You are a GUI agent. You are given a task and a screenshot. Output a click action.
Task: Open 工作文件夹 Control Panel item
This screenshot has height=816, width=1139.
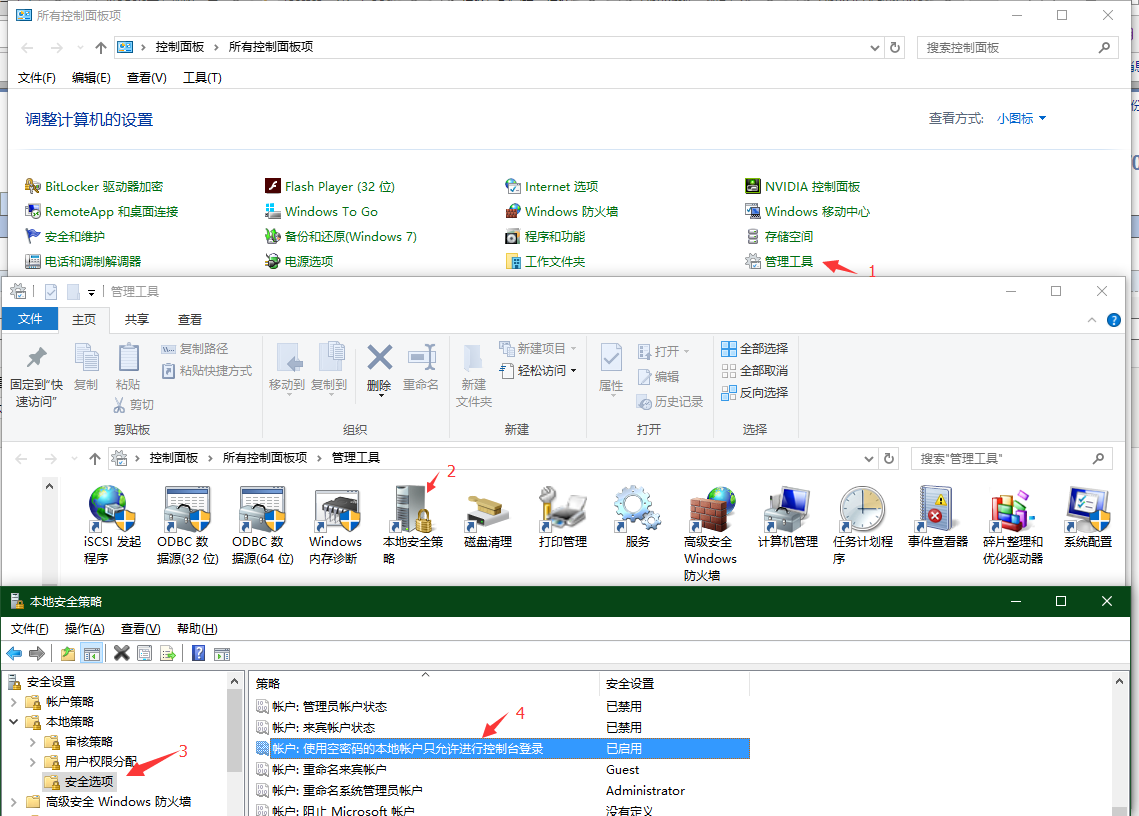(546, 262)
